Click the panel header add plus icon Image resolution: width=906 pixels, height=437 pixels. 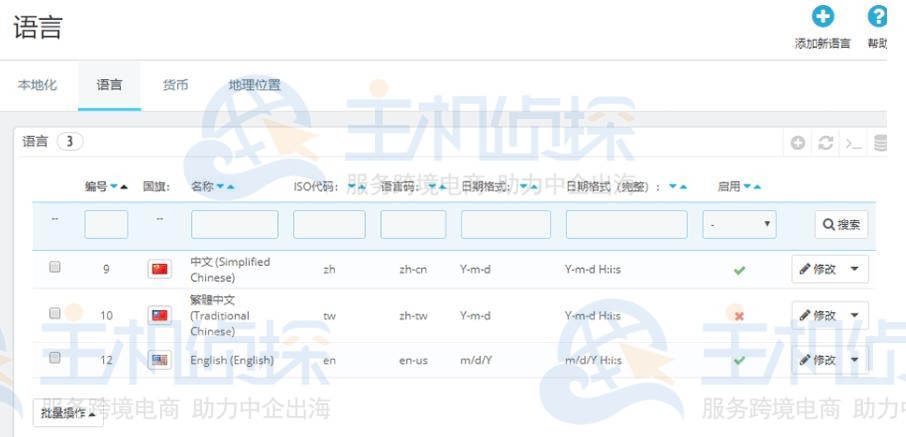point(799,143)
